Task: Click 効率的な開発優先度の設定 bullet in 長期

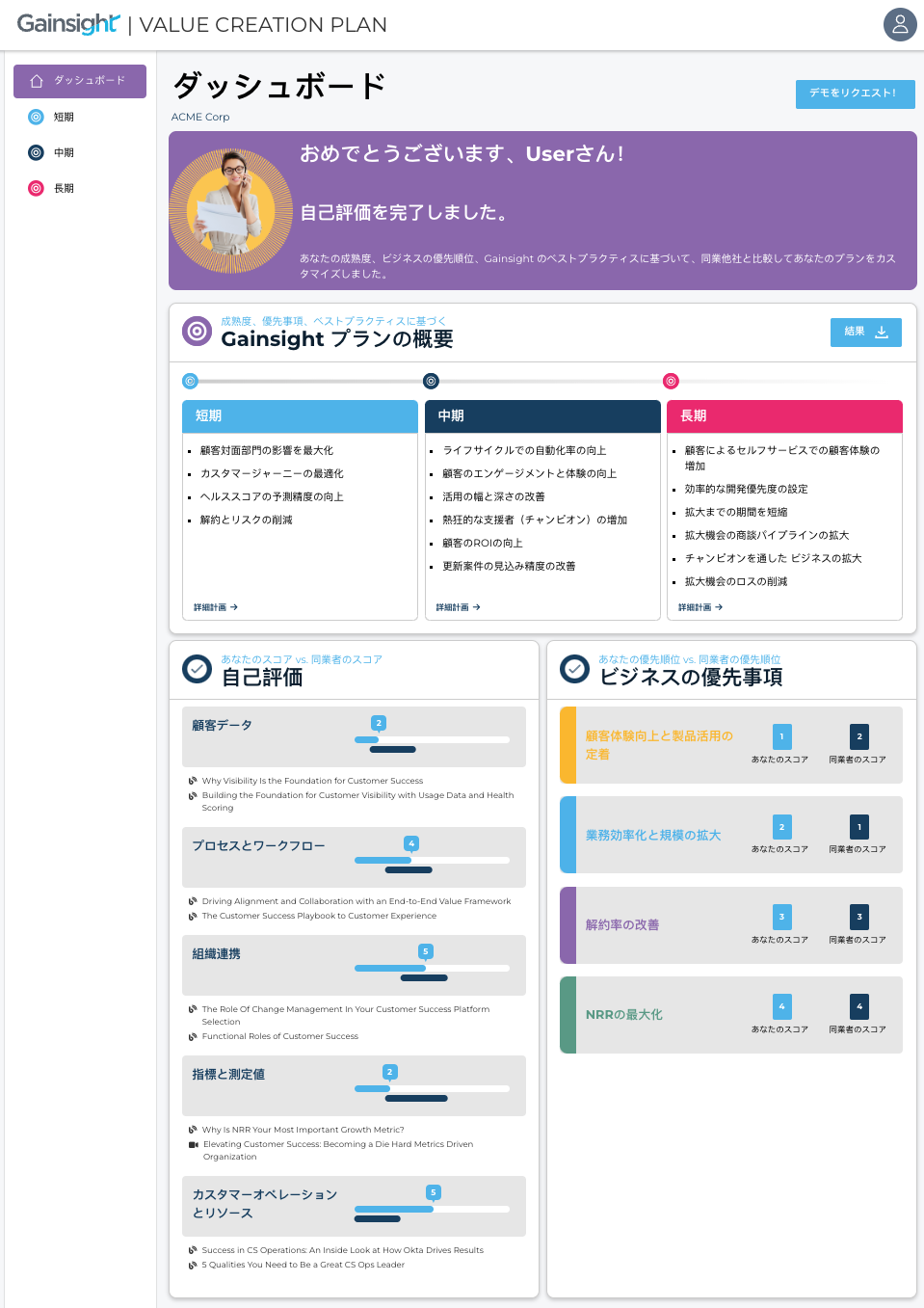Action: 747,489
